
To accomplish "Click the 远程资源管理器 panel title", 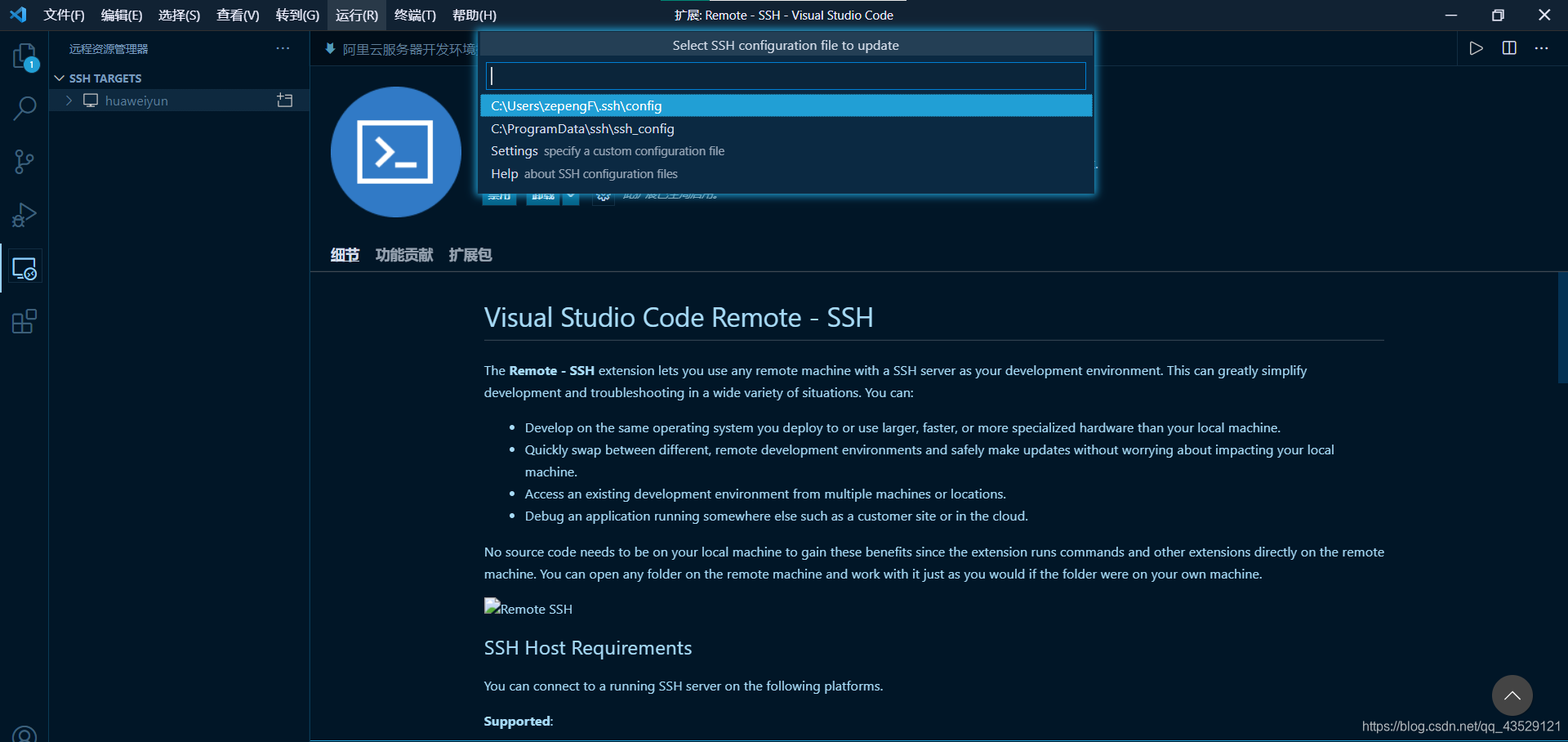I will (x=109, y=49).
